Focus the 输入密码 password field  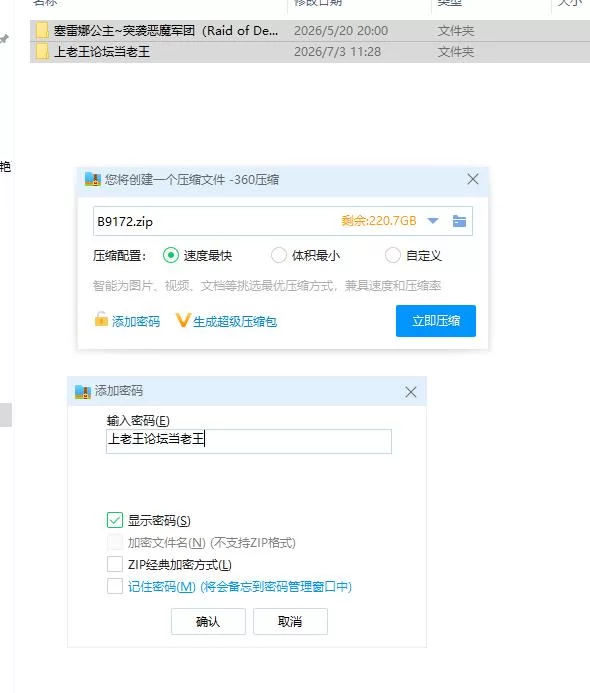click(249, 441)
